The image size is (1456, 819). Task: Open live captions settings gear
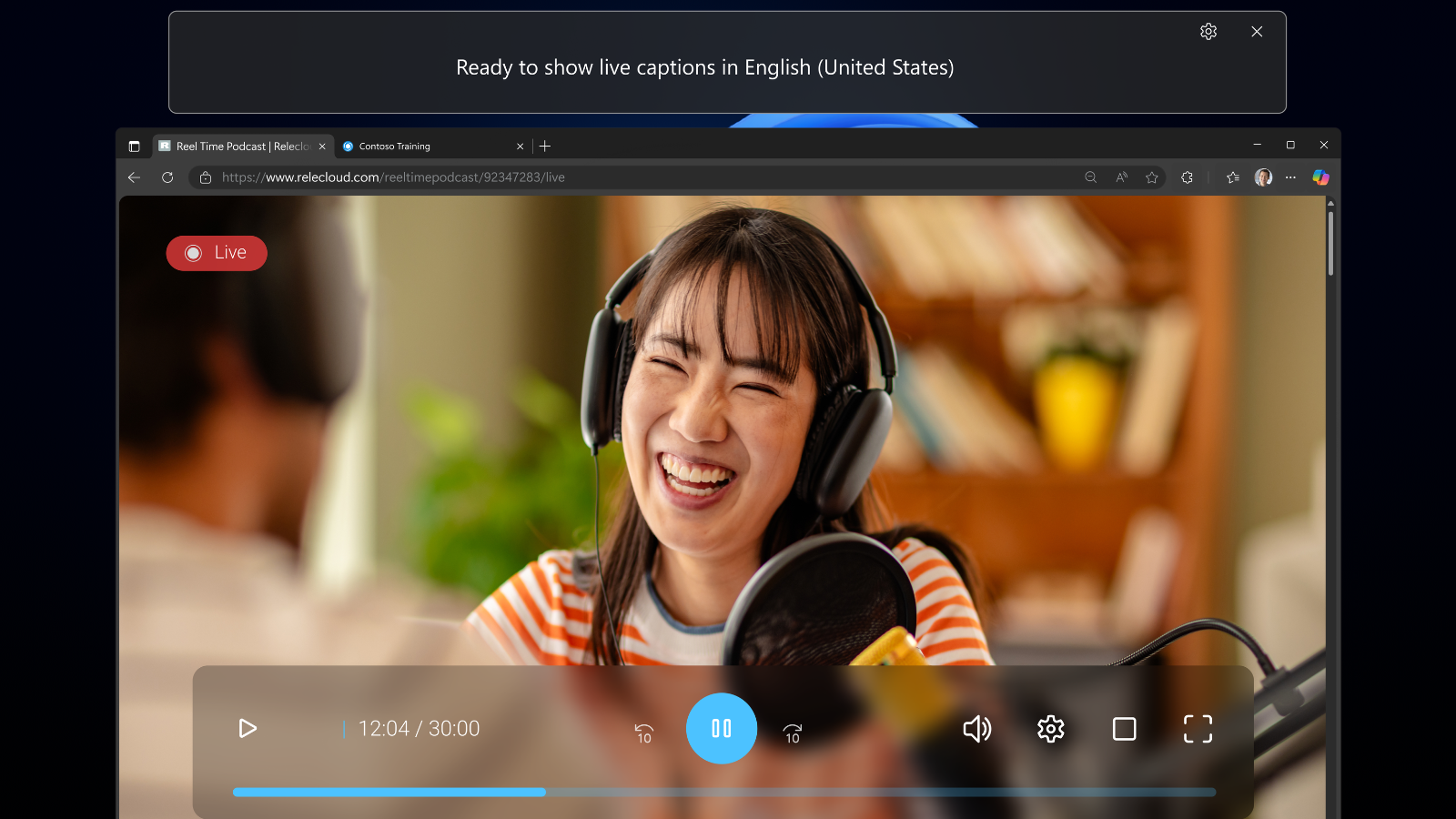[1208, 32]
